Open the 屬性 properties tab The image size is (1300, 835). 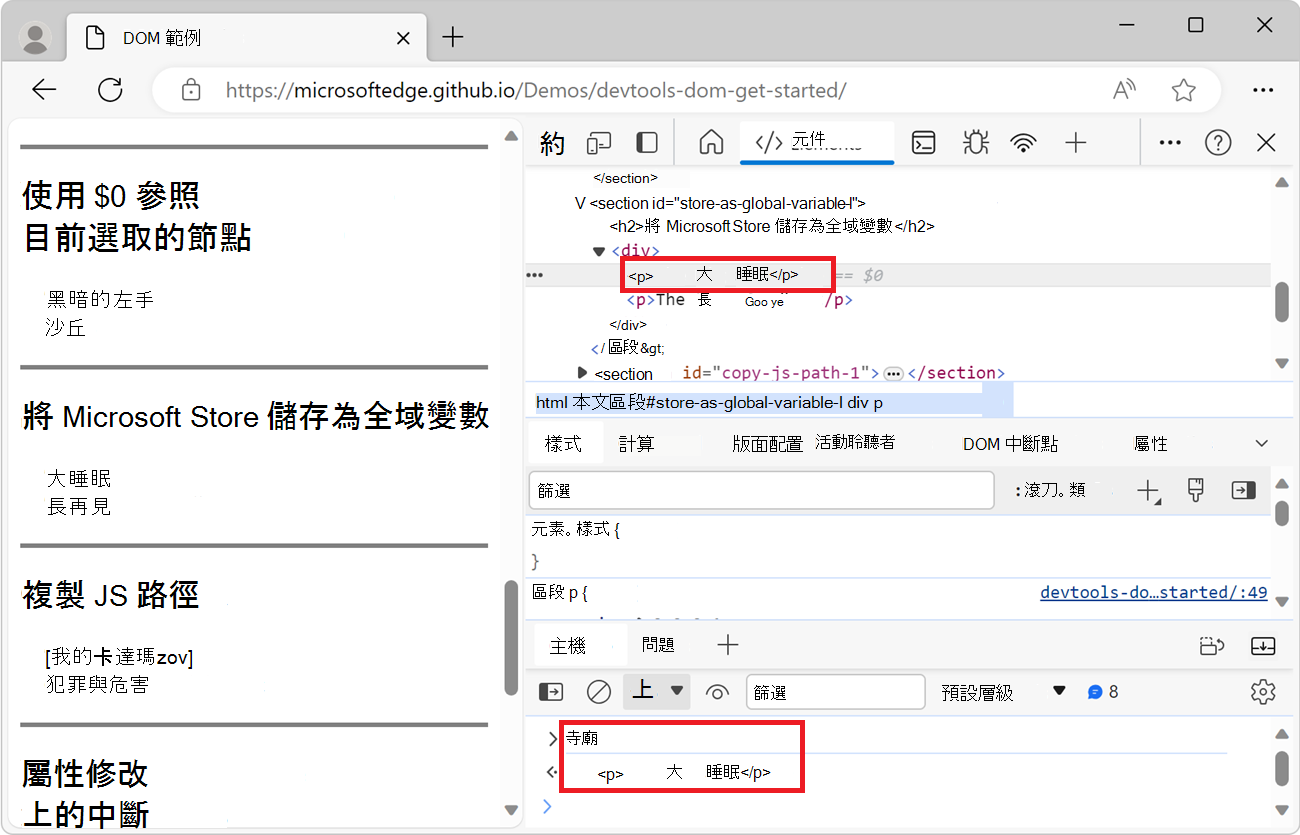1151,444
